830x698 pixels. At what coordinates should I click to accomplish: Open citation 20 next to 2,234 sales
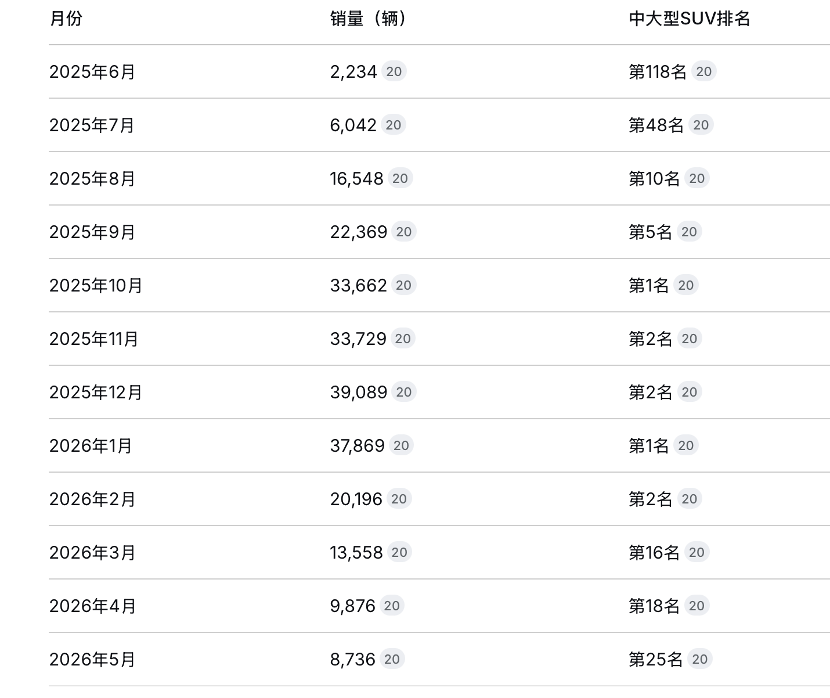(x=394, y=71)
